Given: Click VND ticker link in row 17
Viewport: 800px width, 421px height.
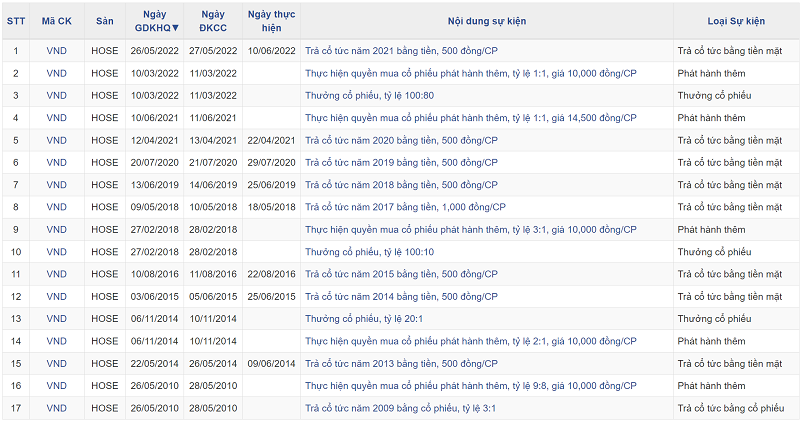Looking at the screenshot, I should 56,408.
